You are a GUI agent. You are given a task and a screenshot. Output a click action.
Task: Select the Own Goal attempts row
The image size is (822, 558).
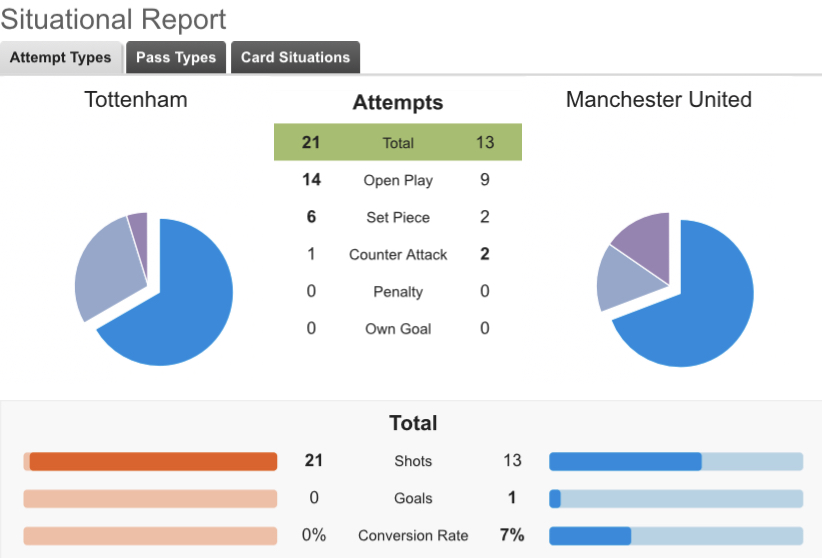pyautogui.click(x=398, y=328)
